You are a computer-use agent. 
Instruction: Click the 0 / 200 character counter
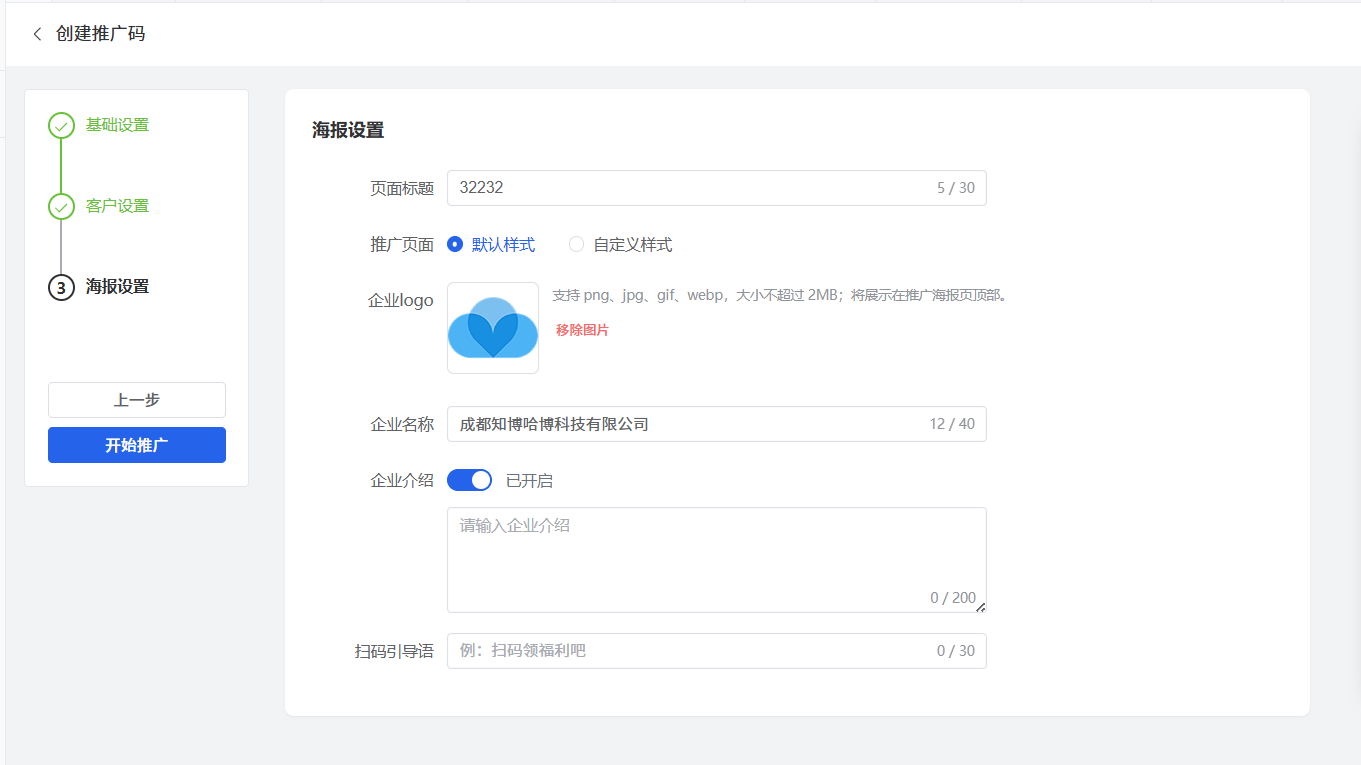pyautogui.click(x=953, y=598)
